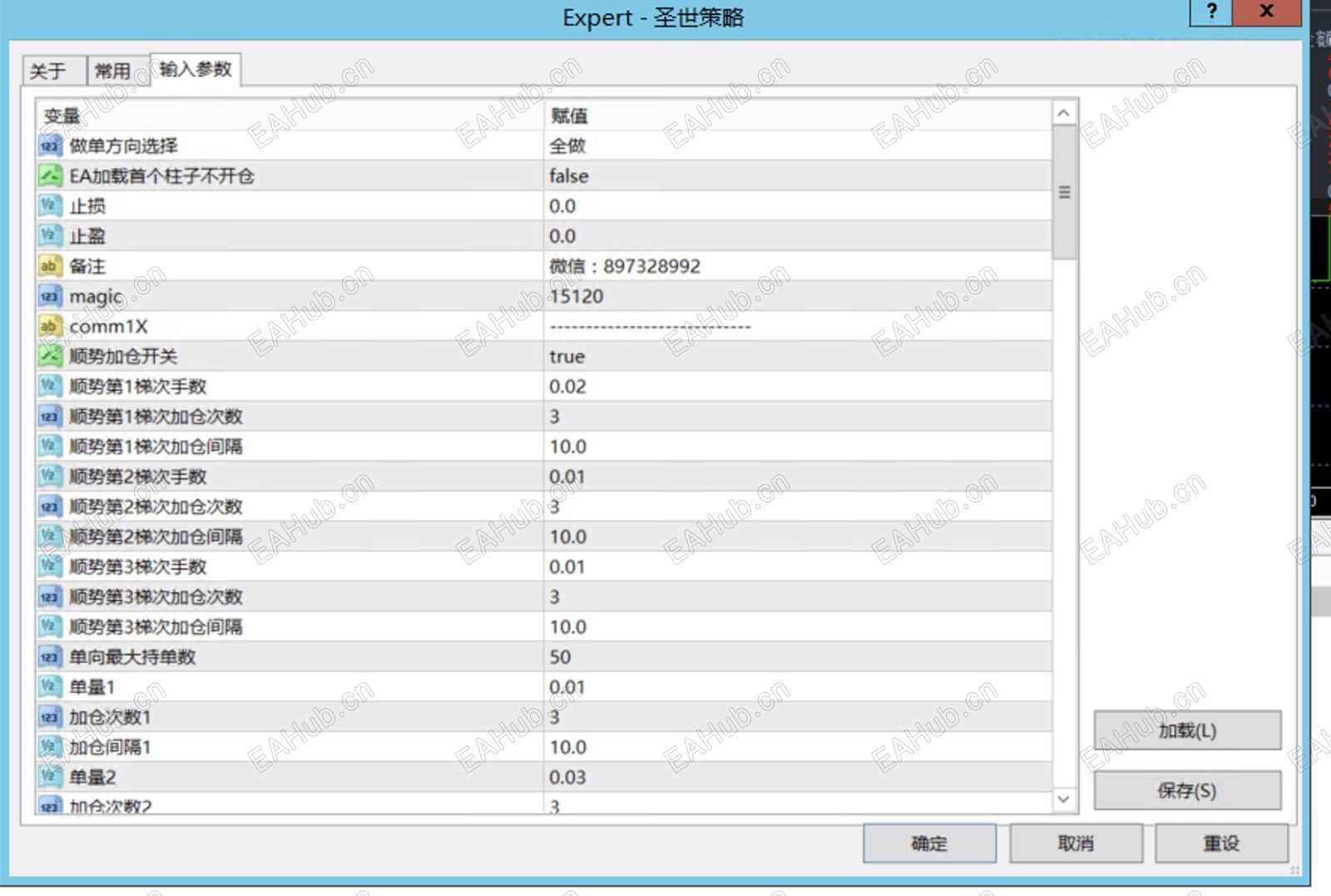Click the string icon beside comm1X
The height and width of the screenshot is (896, 1331).
click(50, 326)
